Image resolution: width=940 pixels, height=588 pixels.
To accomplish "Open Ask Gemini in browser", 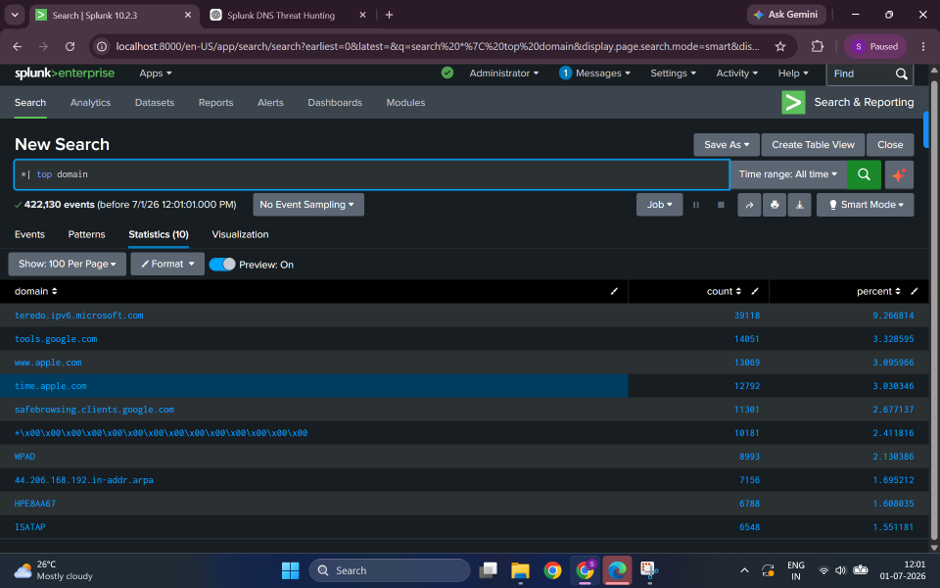I will pyautogui.click(x=786, y=14).
